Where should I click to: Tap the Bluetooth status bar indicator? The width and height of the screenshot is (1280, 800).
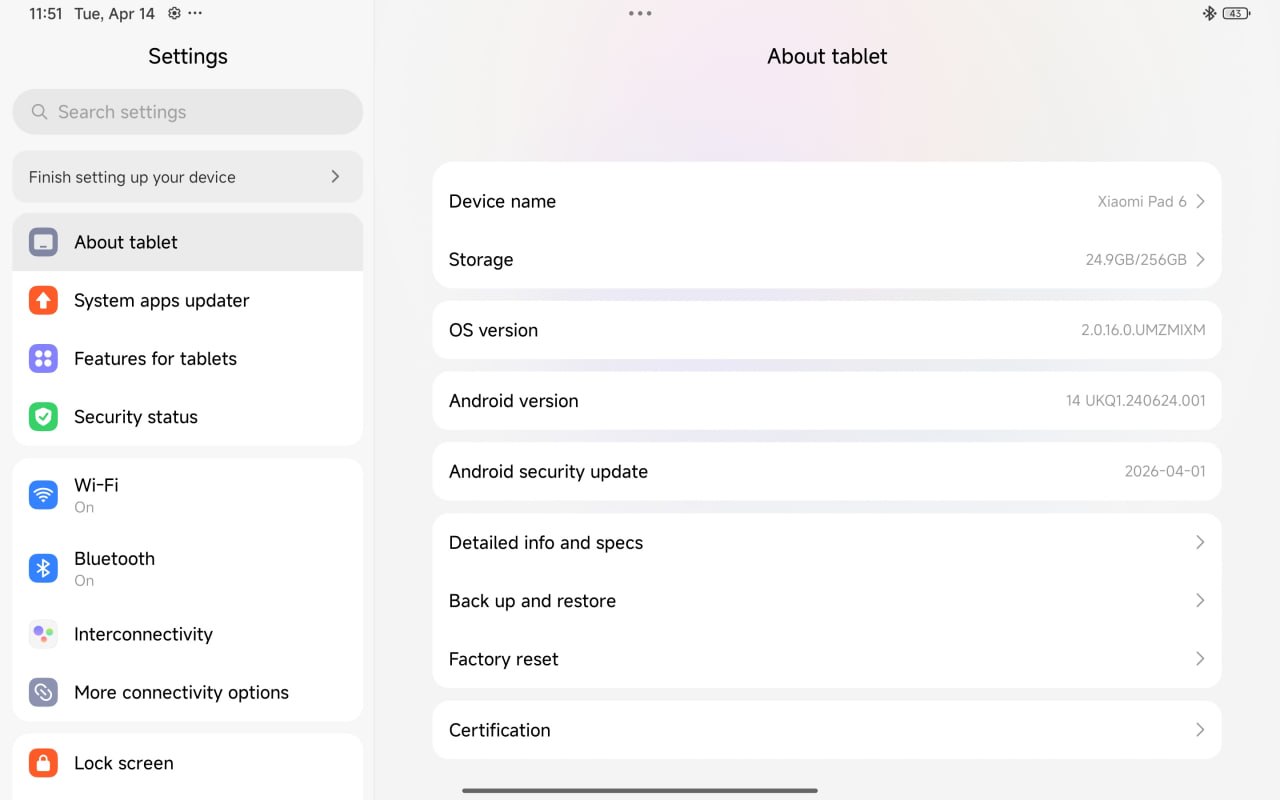[1209, 13]
